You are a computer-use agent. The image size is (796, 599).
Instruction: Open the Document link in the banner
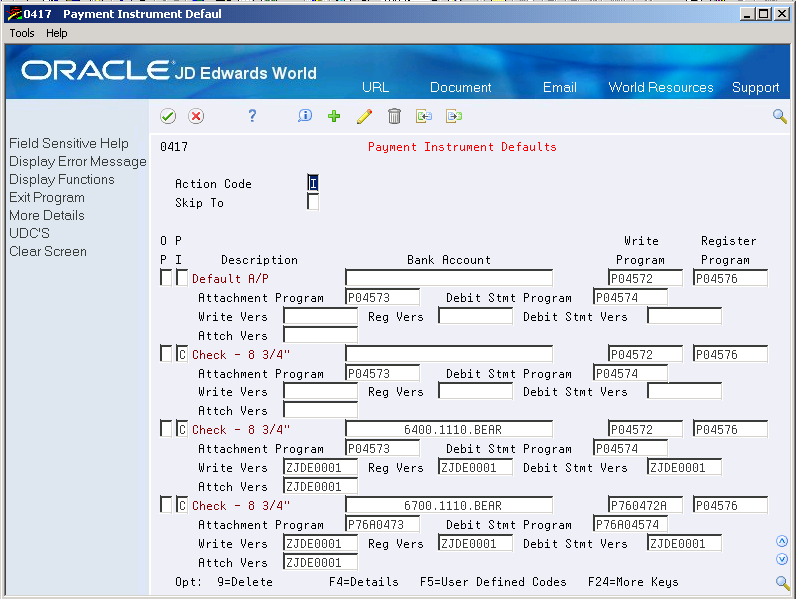(x=460, y=87)
